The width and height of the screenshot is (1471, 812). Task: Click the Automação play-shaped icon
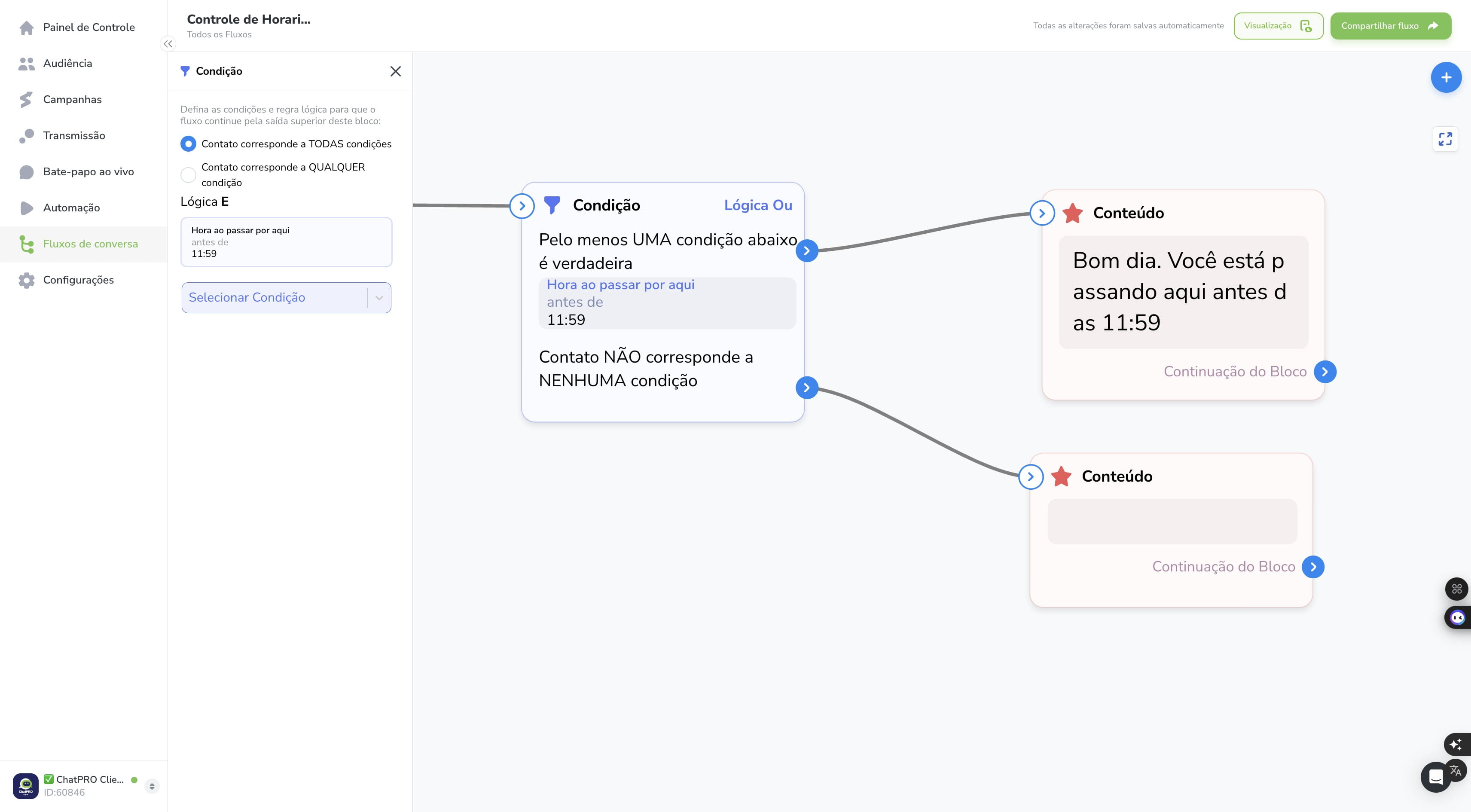click(26, 208)
